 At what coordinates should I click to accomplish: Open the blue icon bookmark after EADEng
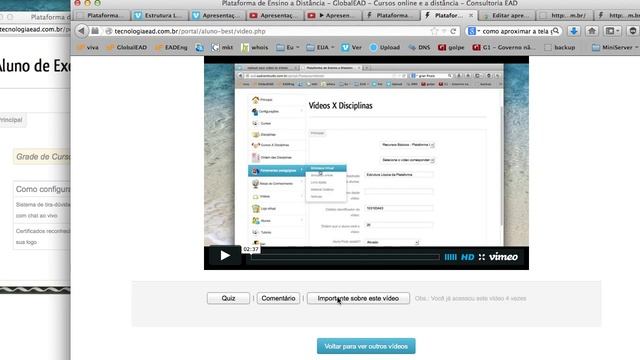click(x=200, y=47)
